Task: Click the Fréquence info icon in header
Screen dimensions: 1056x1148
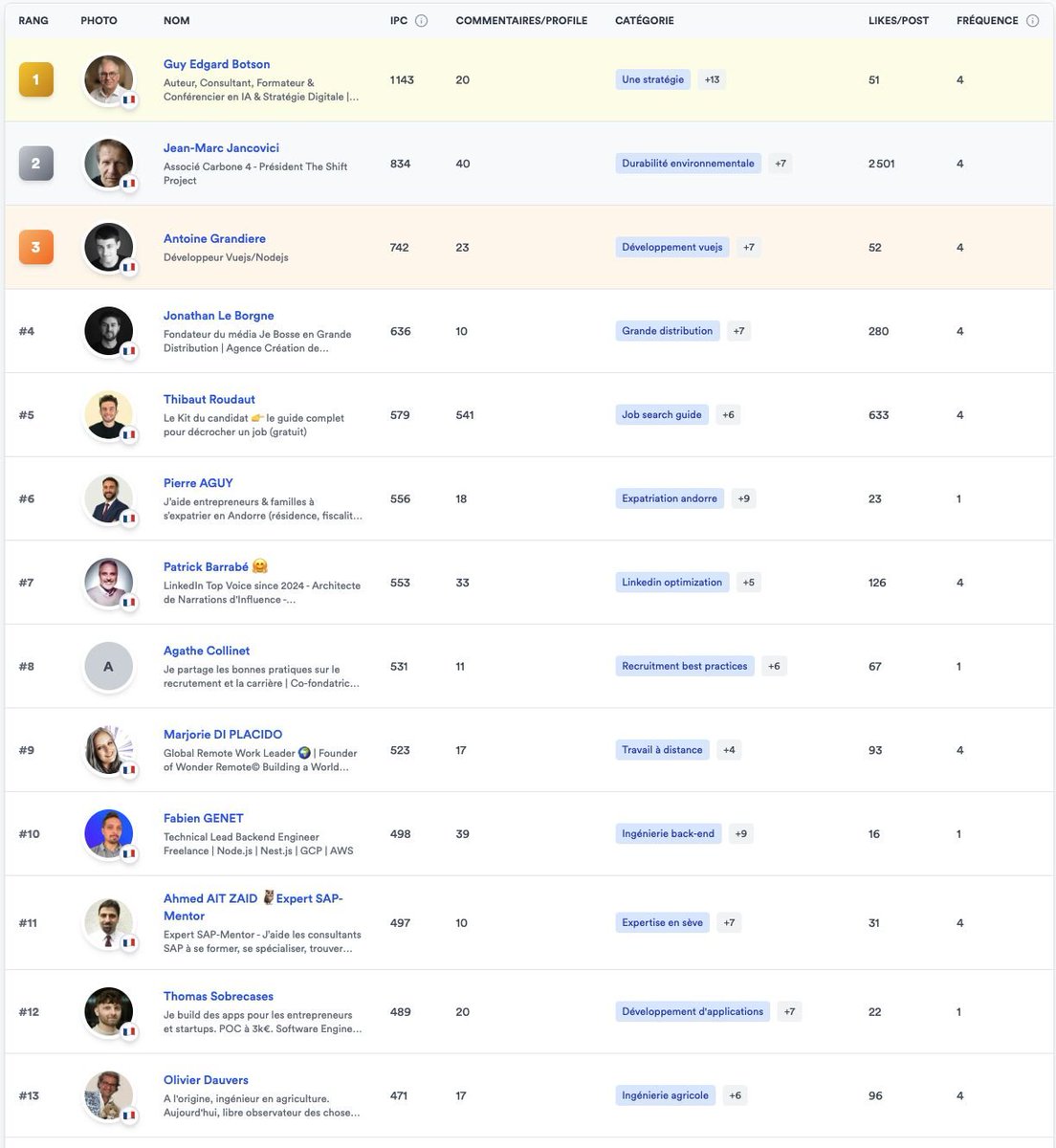Action: (1032, 21)
